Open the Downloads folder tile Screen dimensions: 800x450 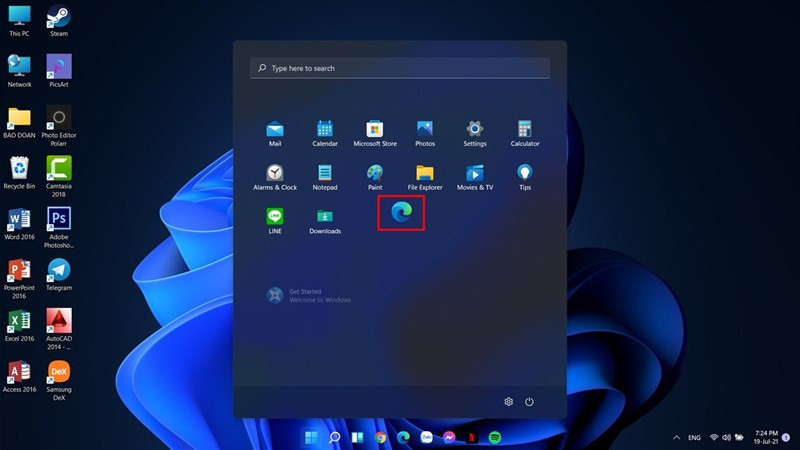pyautogui.click(x=325, y=221)
